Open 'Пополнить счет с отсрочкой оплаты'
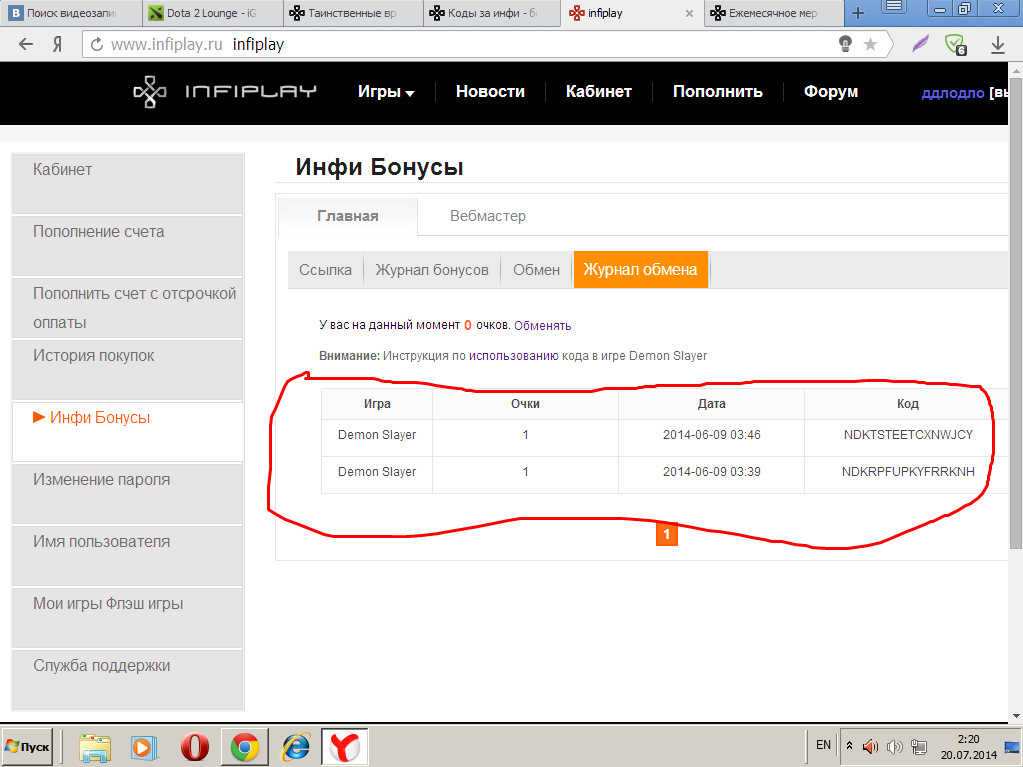This screenshot has width=1023, height=767. [128, 307]
